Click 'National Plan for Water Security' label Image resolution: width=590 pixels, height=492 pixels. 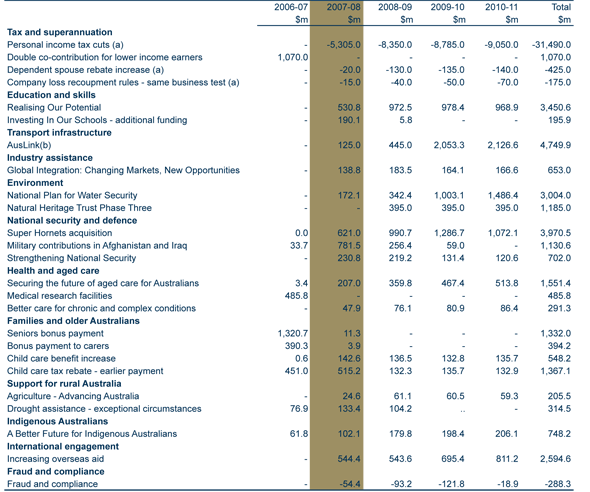coord(72,195)
